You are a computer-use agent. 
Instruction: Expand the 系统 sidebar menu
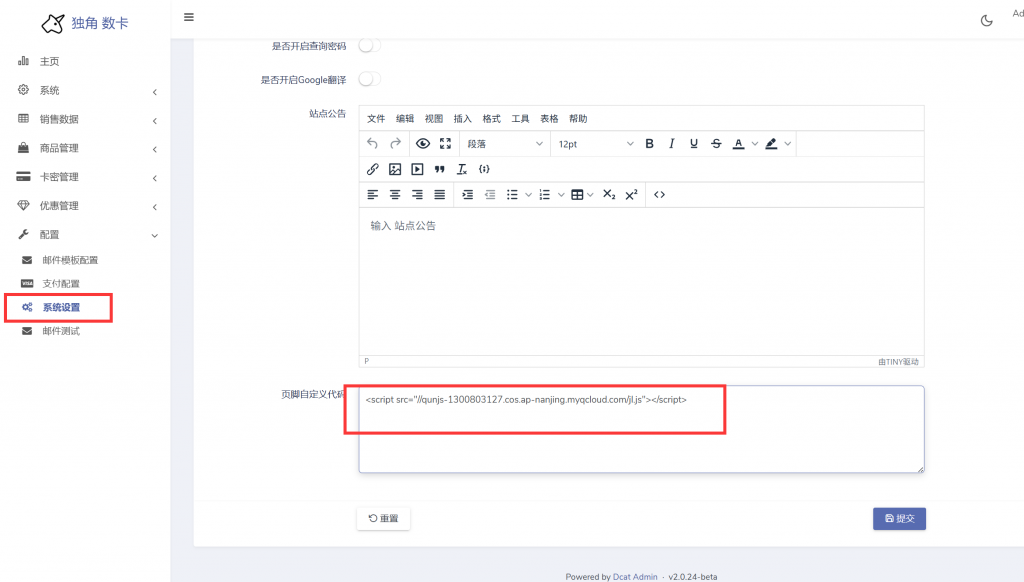(x=85, y=90)
